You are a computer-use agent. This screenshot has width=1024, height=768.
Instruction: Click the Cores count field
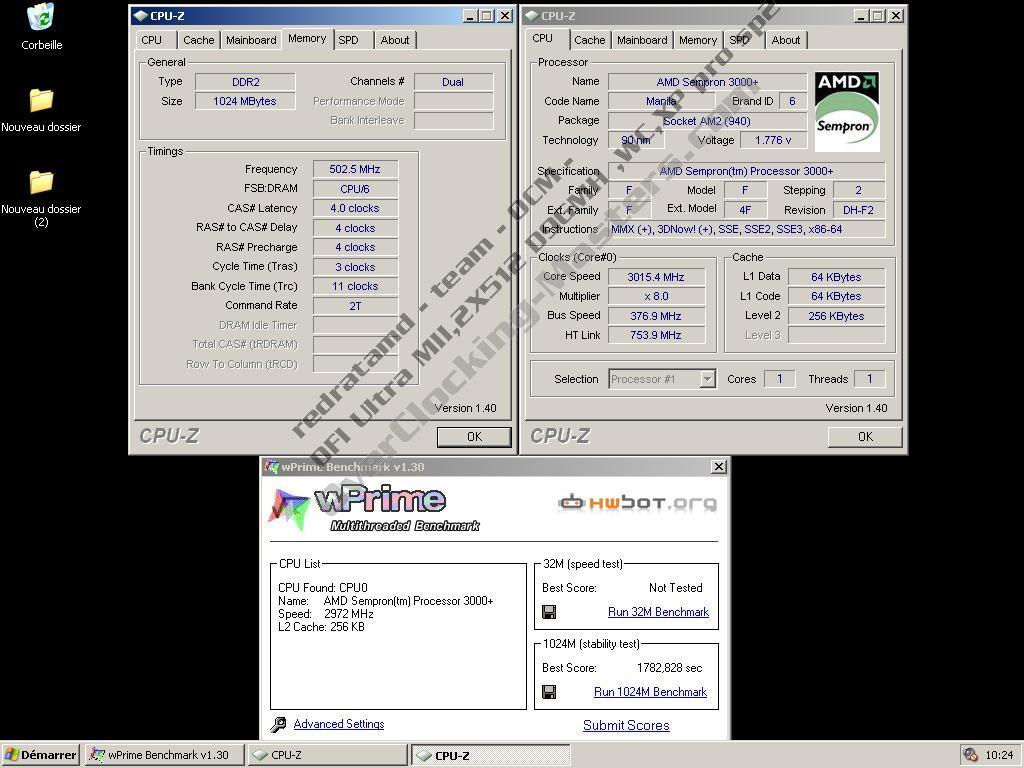(x=780, y=379)
